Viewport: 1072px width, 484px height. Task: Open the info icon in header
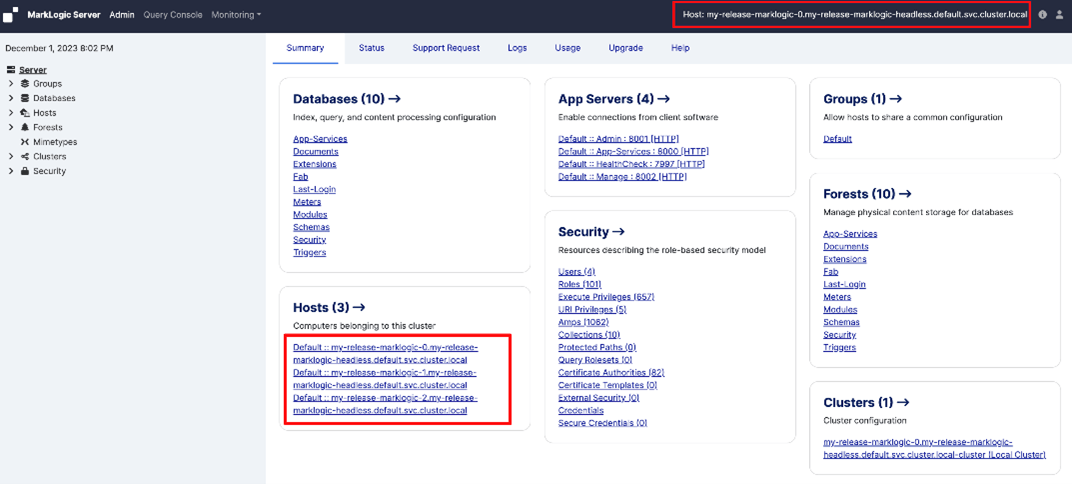tap(1042, 15)
